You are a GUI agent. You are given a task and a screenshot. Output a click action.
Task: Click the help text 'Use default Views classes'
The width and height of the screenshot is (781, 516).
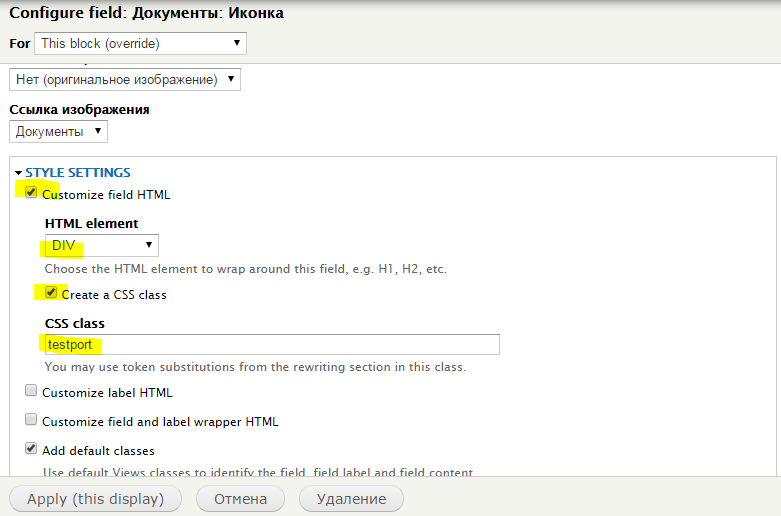pyautogui.click(x=258, y=472)
